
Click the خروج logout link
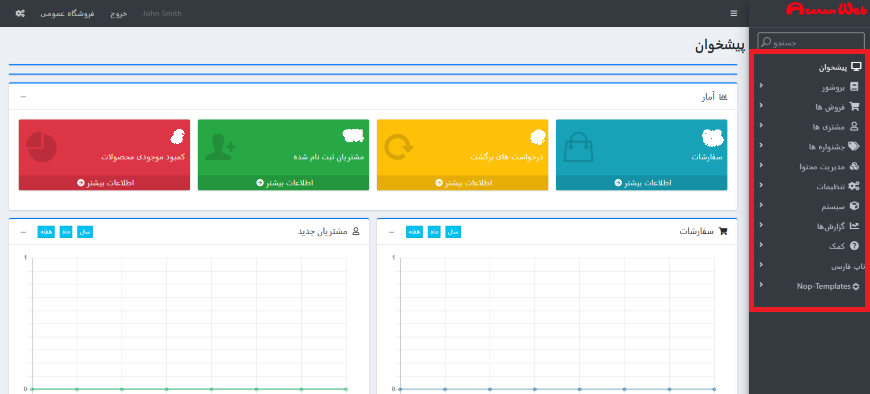point(118,13)
